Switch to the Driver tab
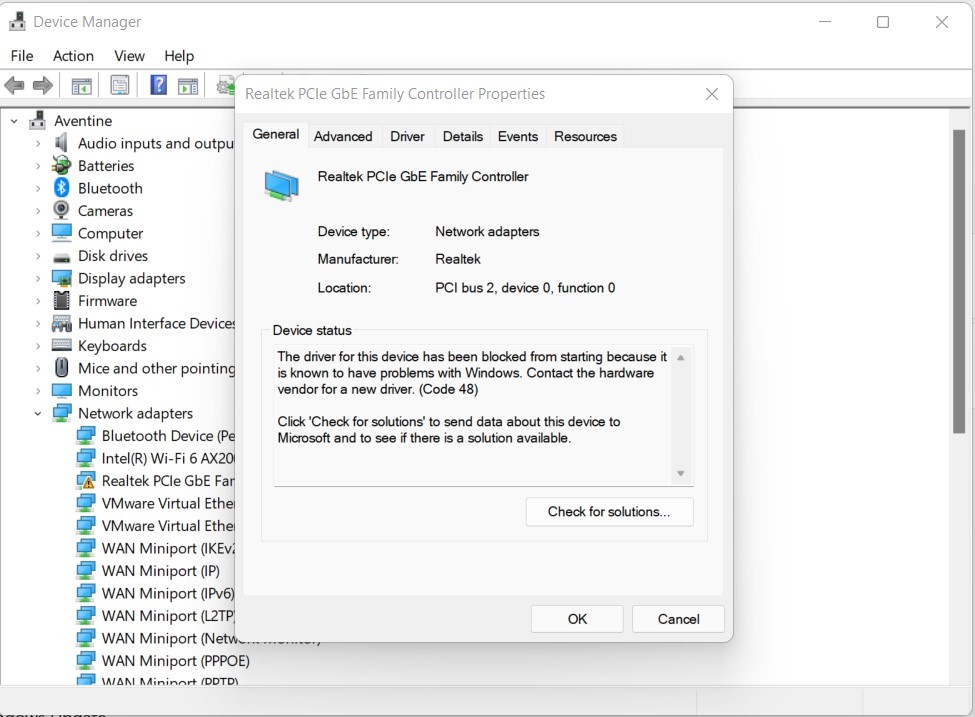The image size is (975, 717). coord(407,136)
